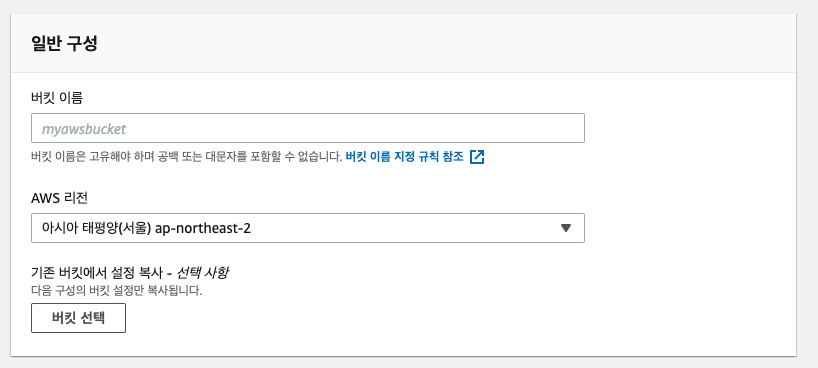Click the 기존 버킷에서 설정 복사 label
This screenshot has height=368, width=818.
[100, 273]
